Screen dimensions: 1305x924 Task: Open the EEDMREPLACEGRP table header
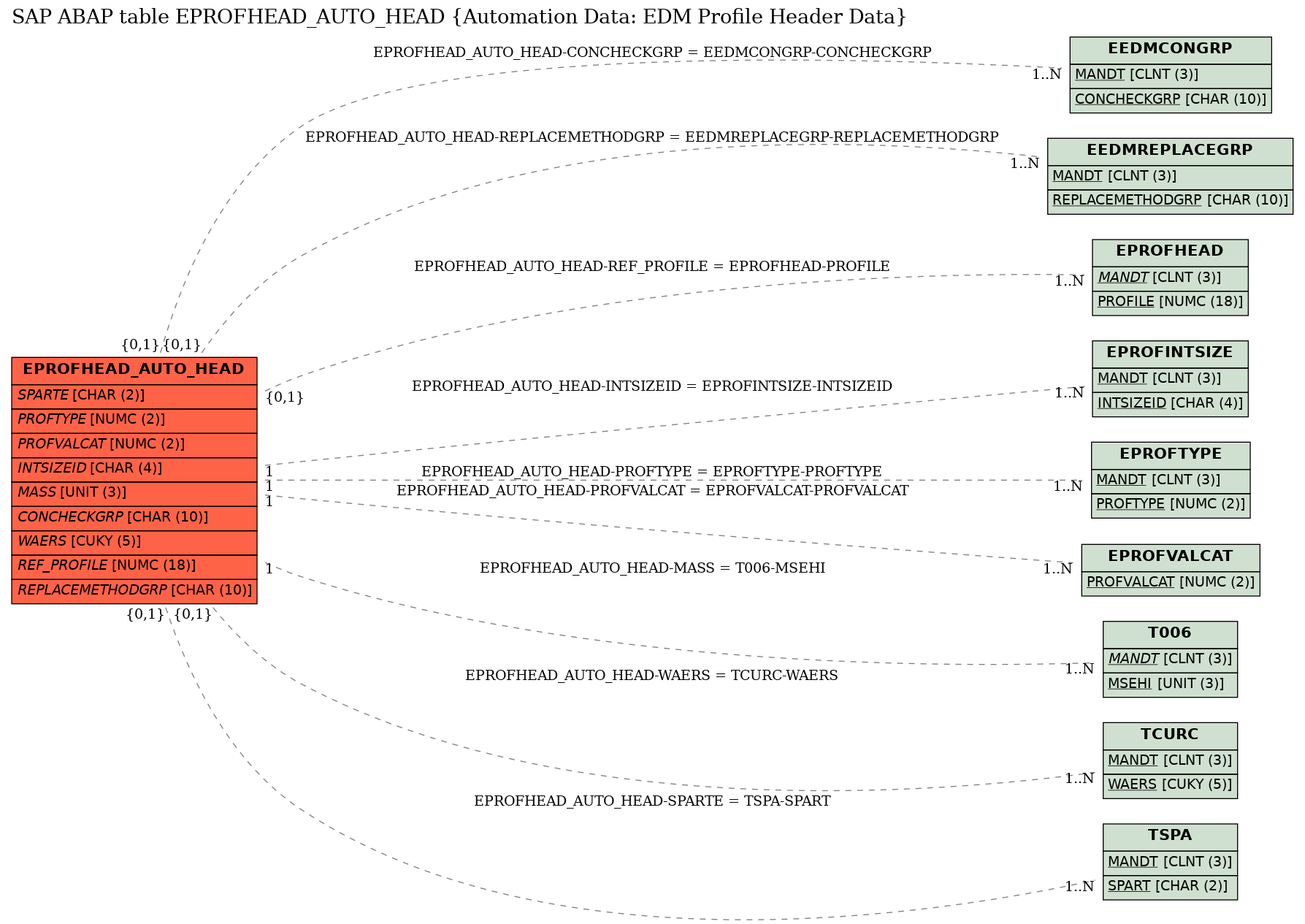coord(1170,151)
